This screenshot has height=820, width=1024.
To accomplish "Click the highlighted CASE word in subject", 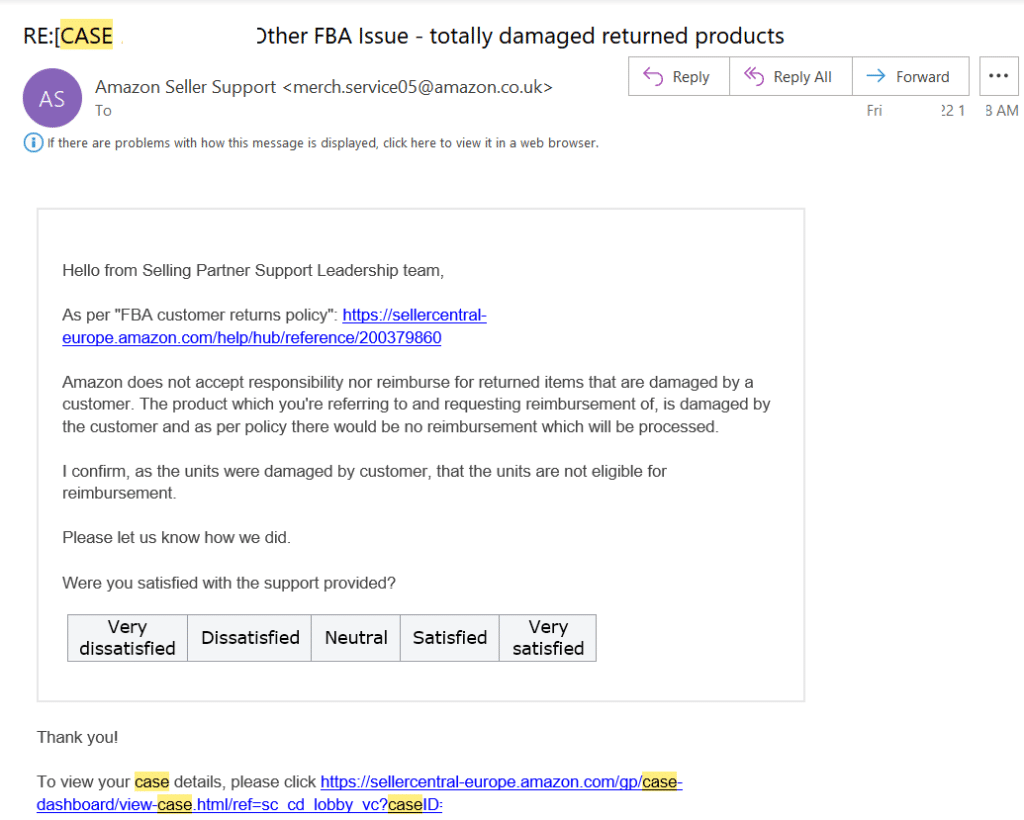I will click(86, 35).
